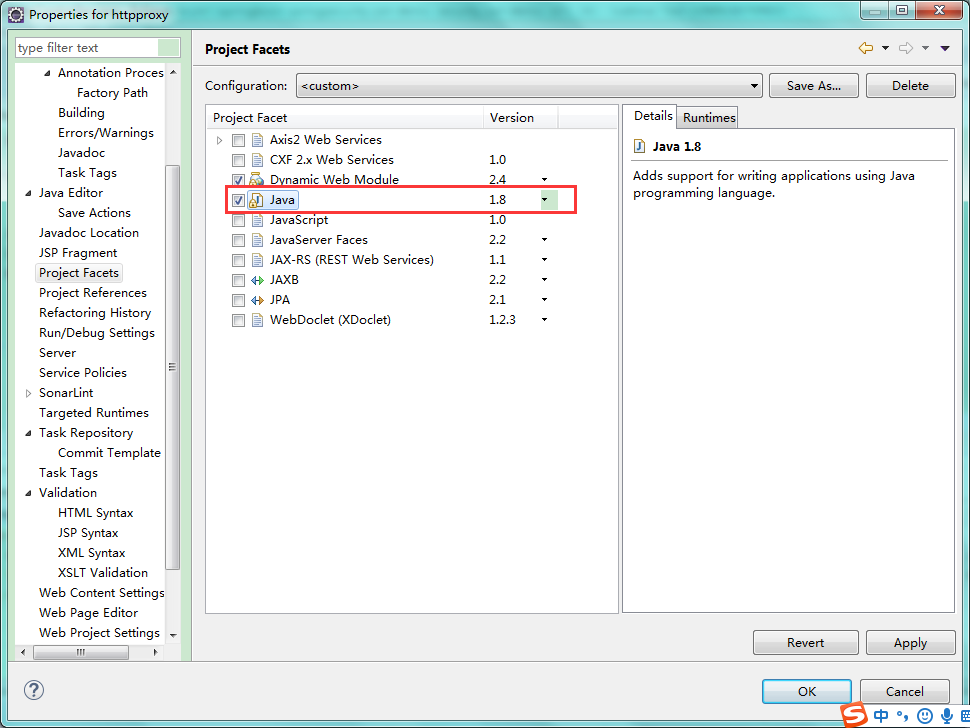Tick the JAX-RS checkbox
Image resolution: width=970 pixels, height=728 pixels.
click(x=238, y=260)
